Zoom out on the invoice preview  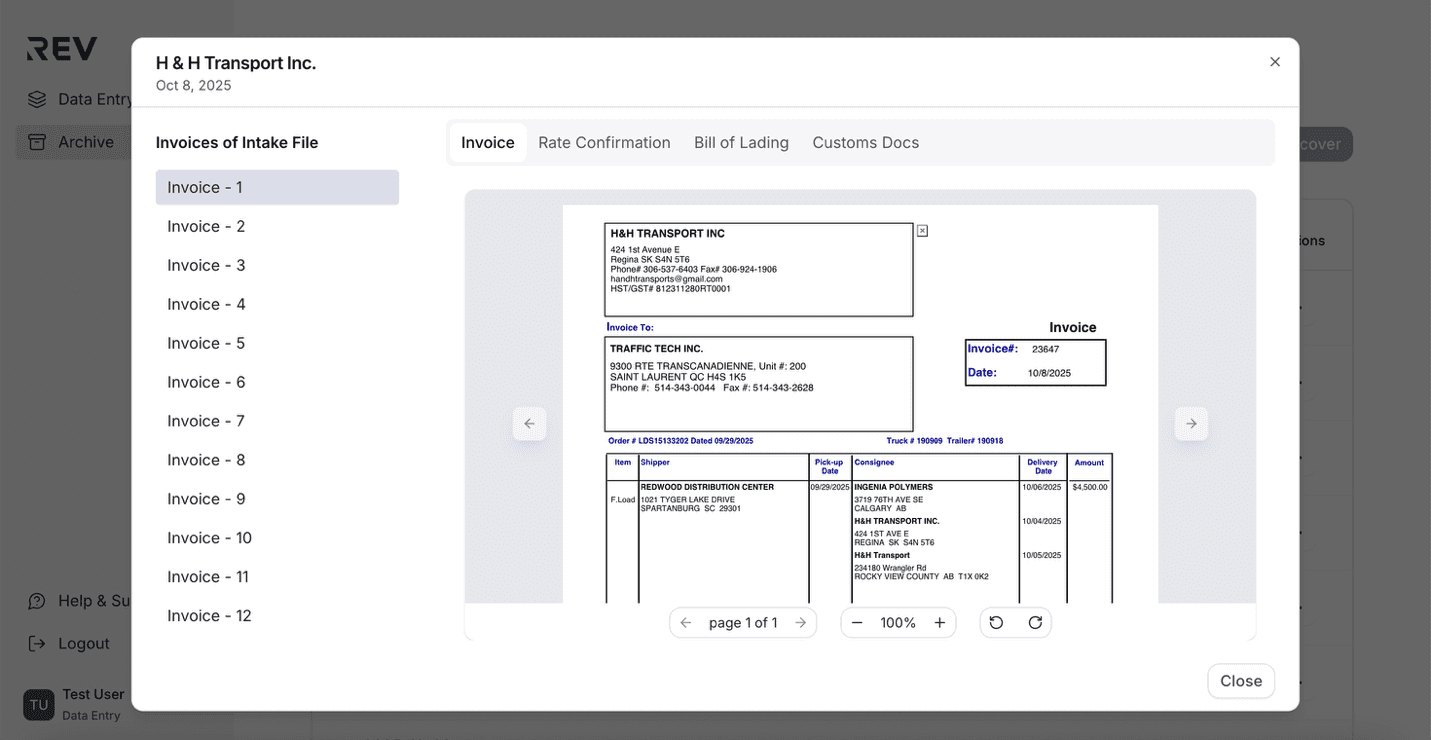point(857,622)
